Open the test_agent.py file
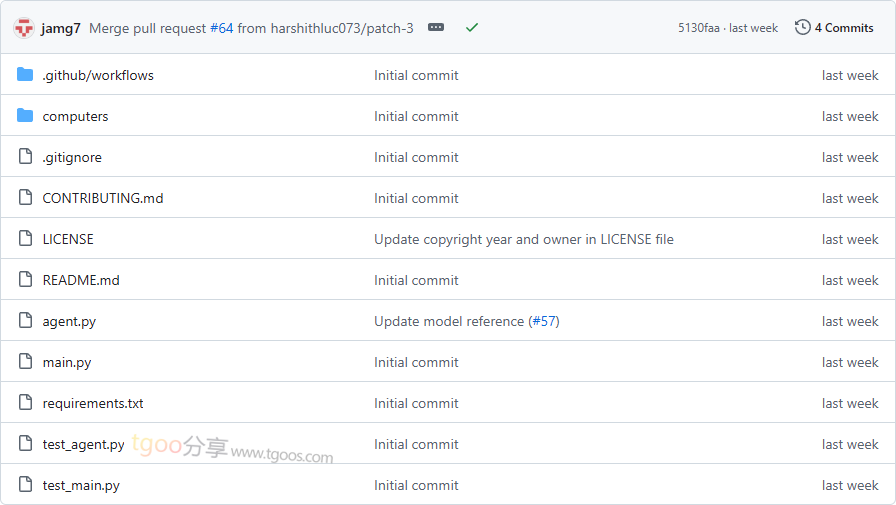This screenshot has height=505, width=896. tap(83, 444)
